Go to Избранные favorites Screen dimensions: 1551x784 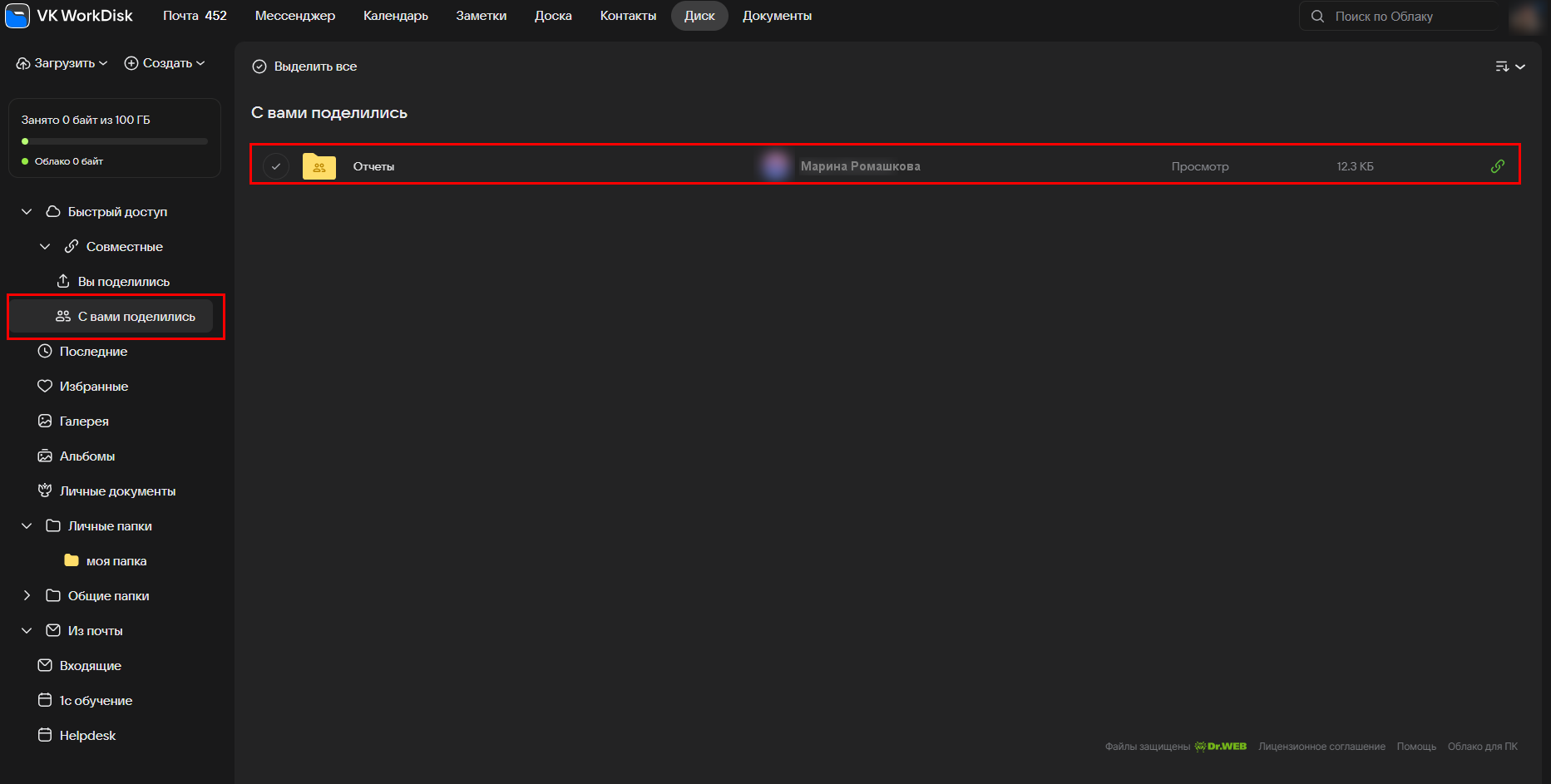(93, 387)
